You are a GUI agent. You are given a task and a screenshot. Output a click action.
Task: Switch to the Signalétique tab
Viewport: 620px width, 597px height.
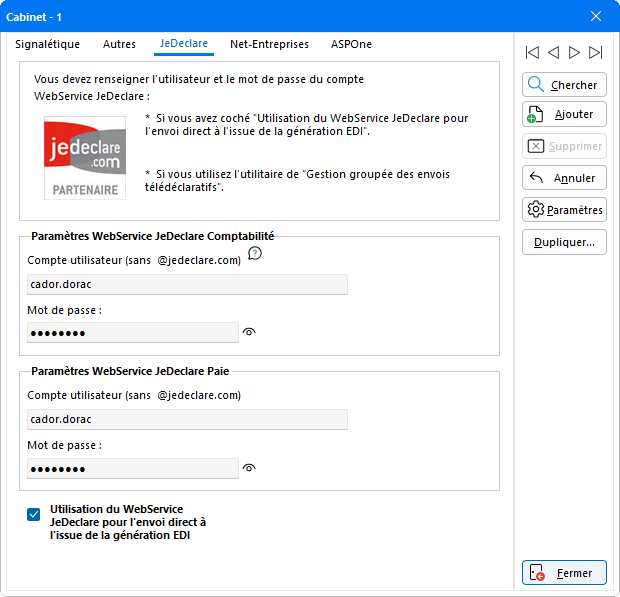(48, 44)
